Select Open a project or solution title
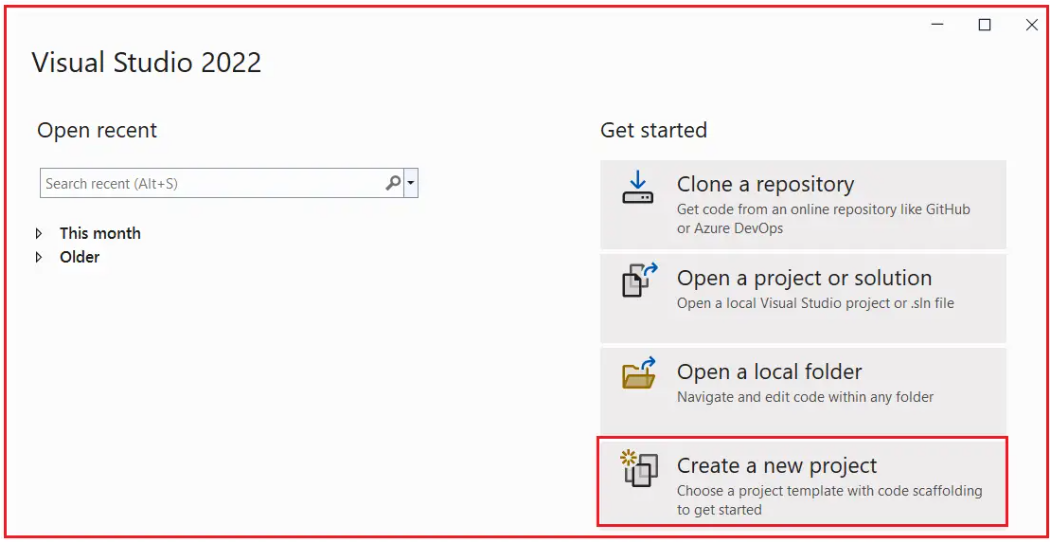Image resolution: width=1052 pixels, height=542 pixels. click(804, 278)
